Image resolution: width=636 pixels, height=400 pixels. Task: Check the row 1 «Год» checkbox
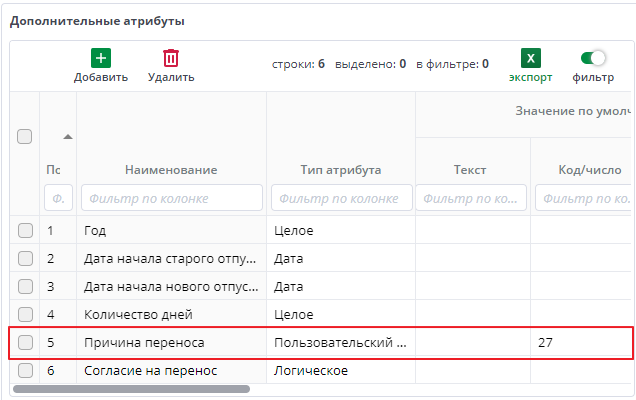[x=25, y=231]
